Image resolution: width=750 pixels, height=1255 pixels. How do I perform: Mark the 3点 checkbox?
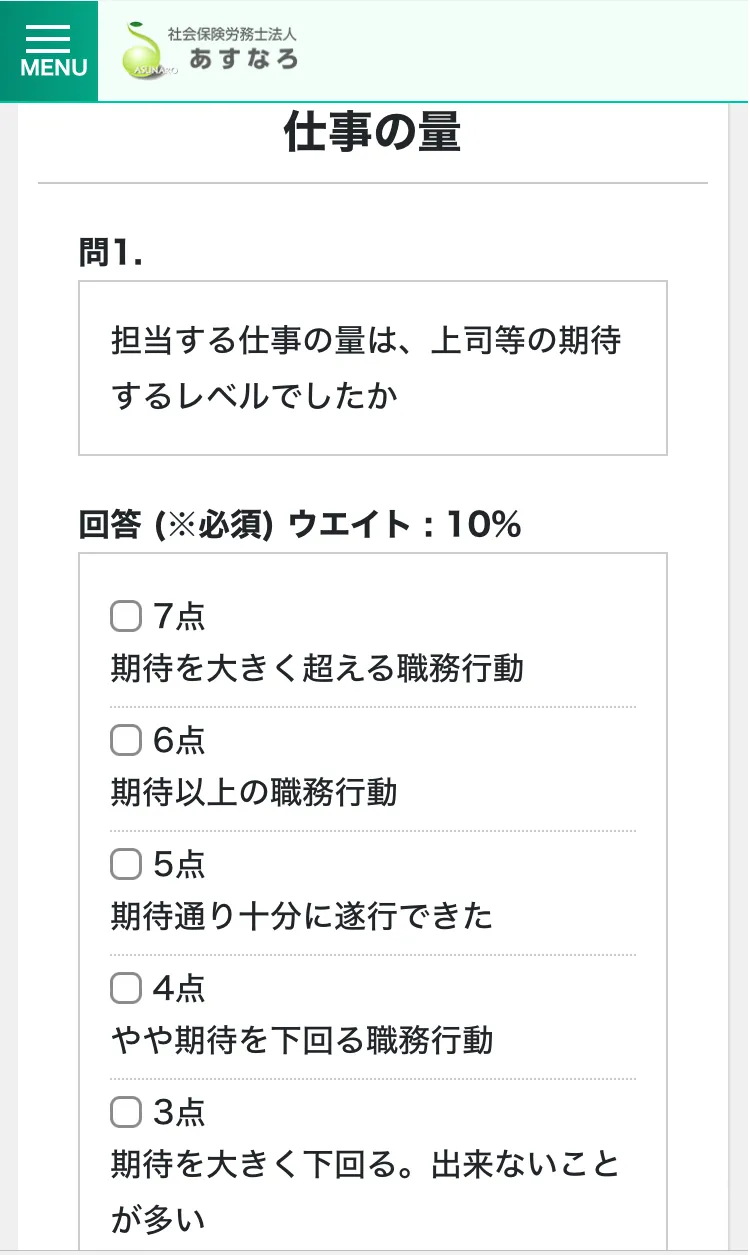pos(125,1112)
